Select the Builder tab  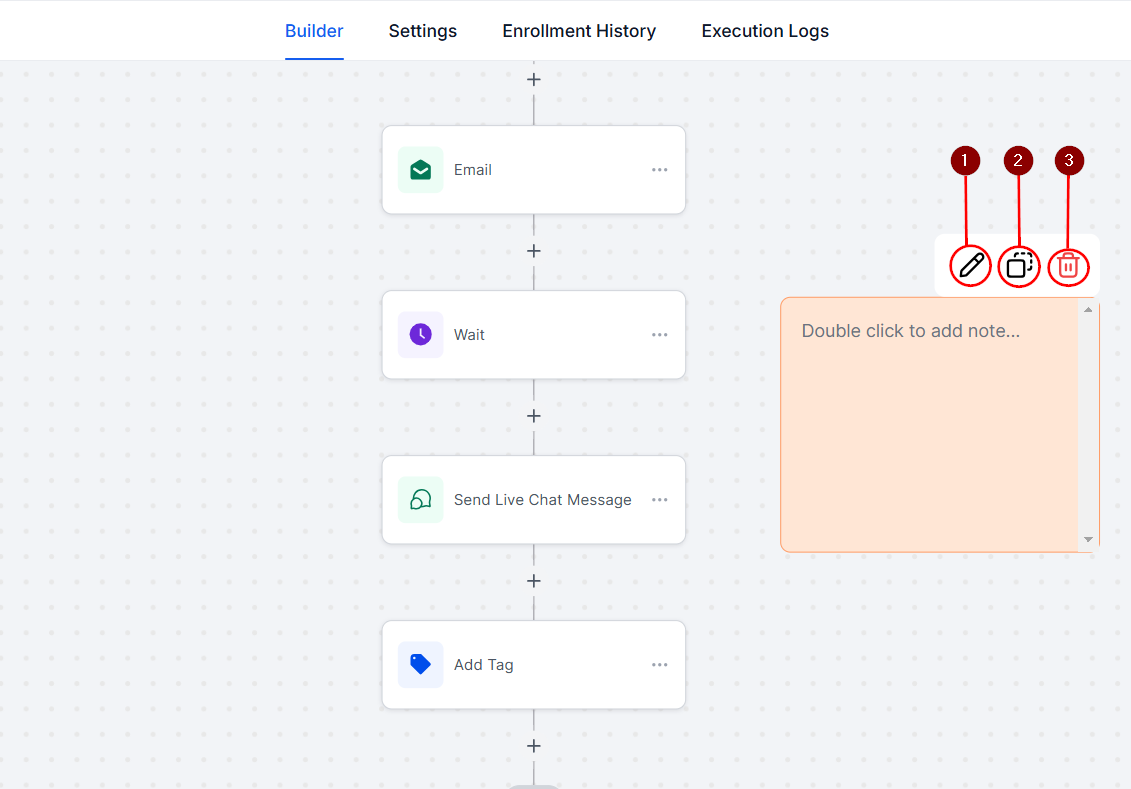[314, 31]
